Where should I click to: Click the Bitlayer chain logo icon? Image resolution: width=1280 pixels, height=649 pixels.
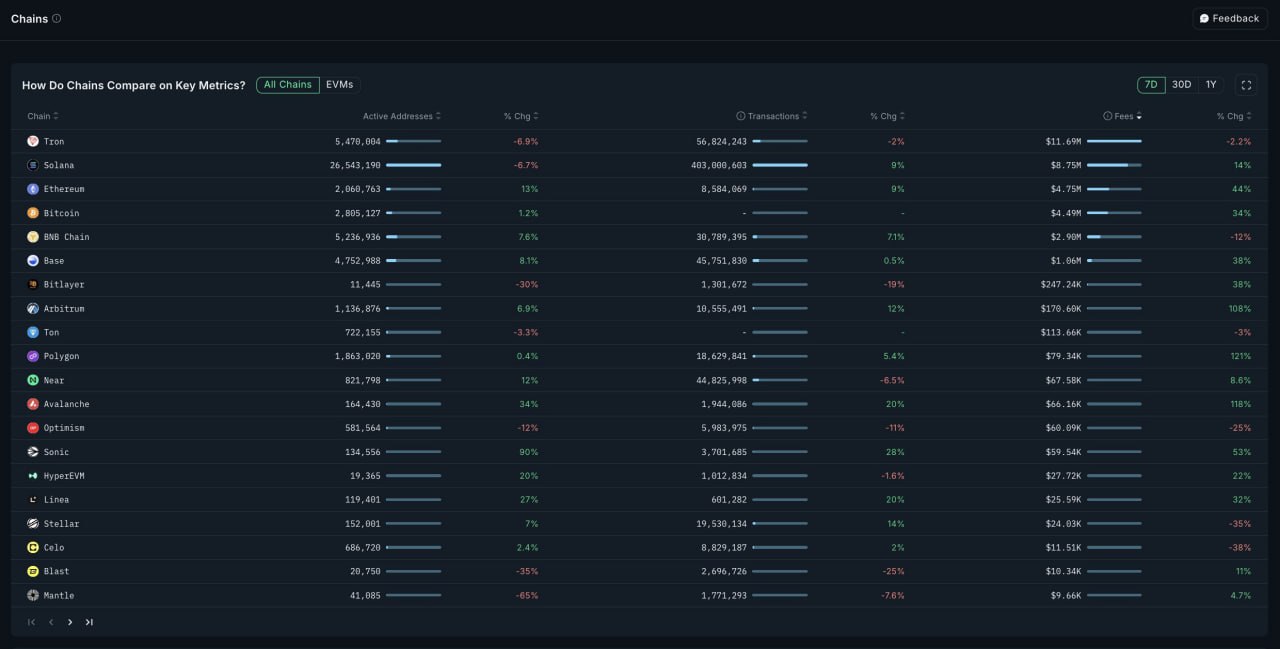coord(33,285)
